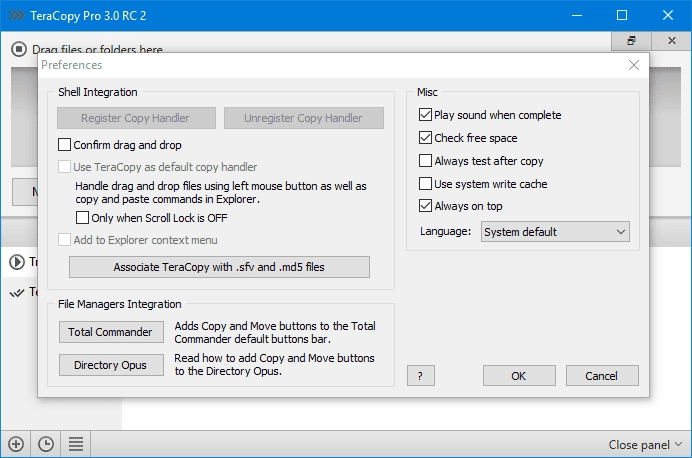Viewport: 692px width, 458px height.
Task: Click the 'Drag files or folders here' text
Action: pos(98,49)
